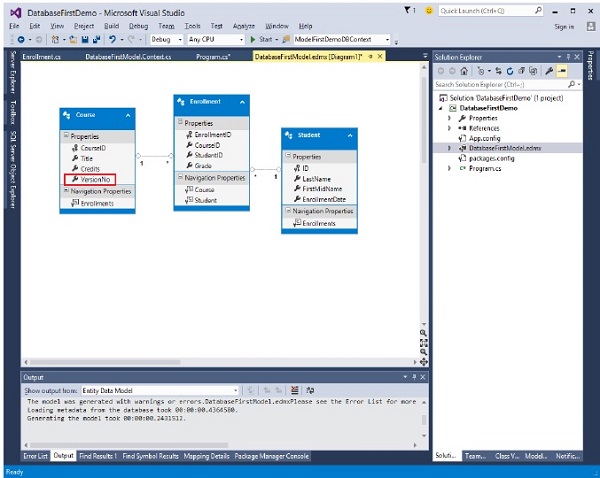
Task: Switch to the Program.cs tab
Action: tap(213, 57)
